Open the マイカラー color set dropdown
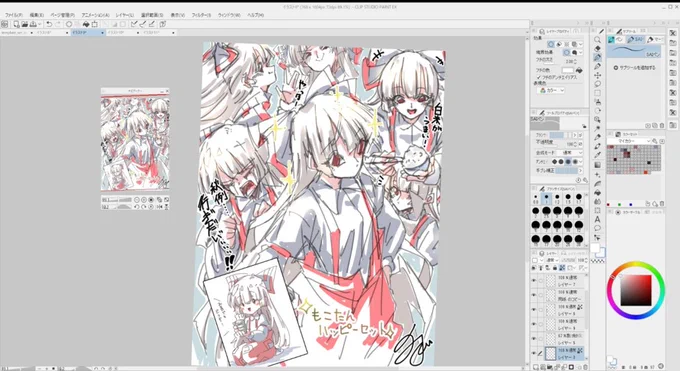This screenshot has height=371, width=680. [x=629, y=141]
